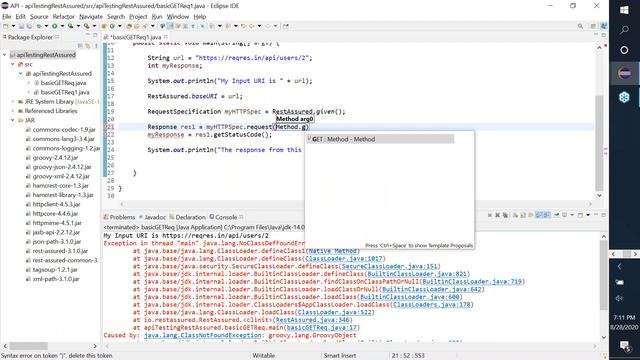Open Windows Start menu
The image size is (640, 360).
pos(624,10)
